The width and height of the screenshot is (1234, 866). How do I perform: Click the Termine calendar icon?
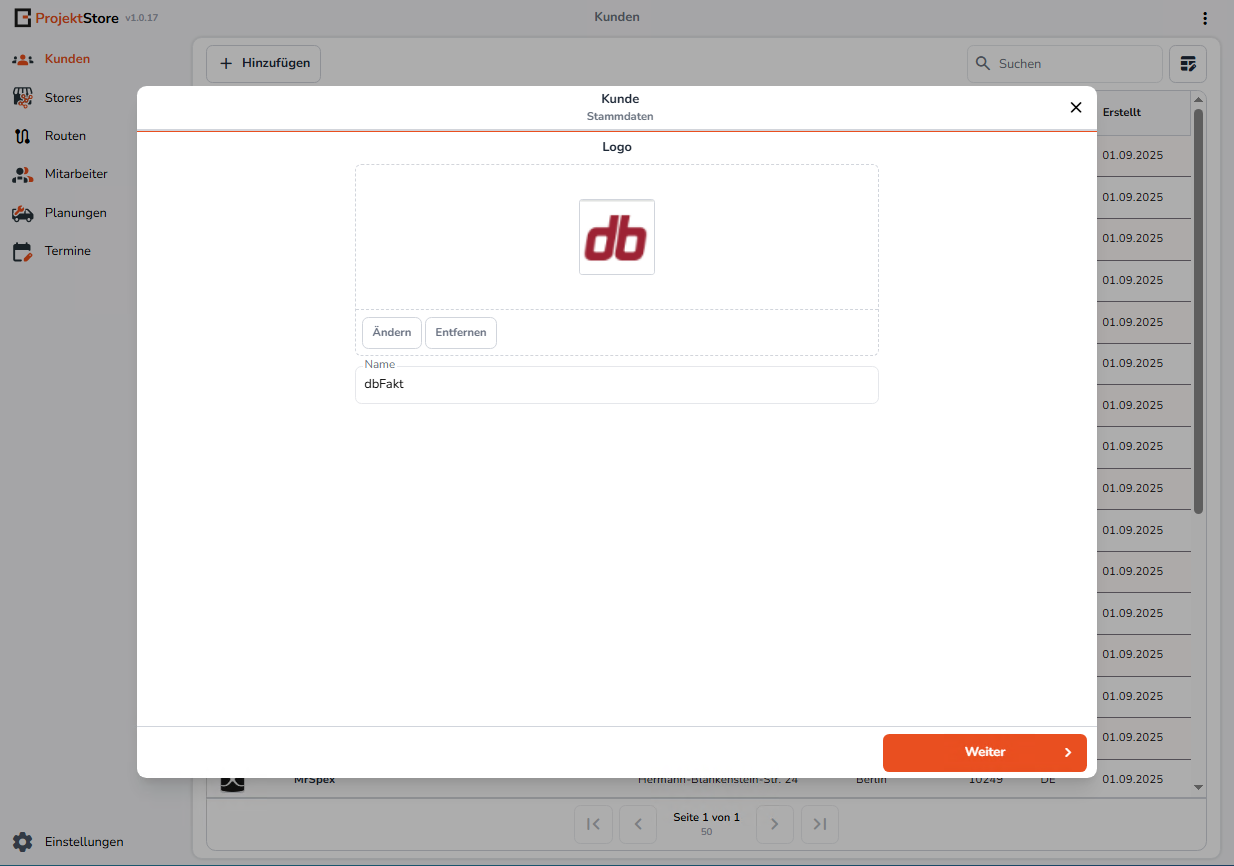22,251
